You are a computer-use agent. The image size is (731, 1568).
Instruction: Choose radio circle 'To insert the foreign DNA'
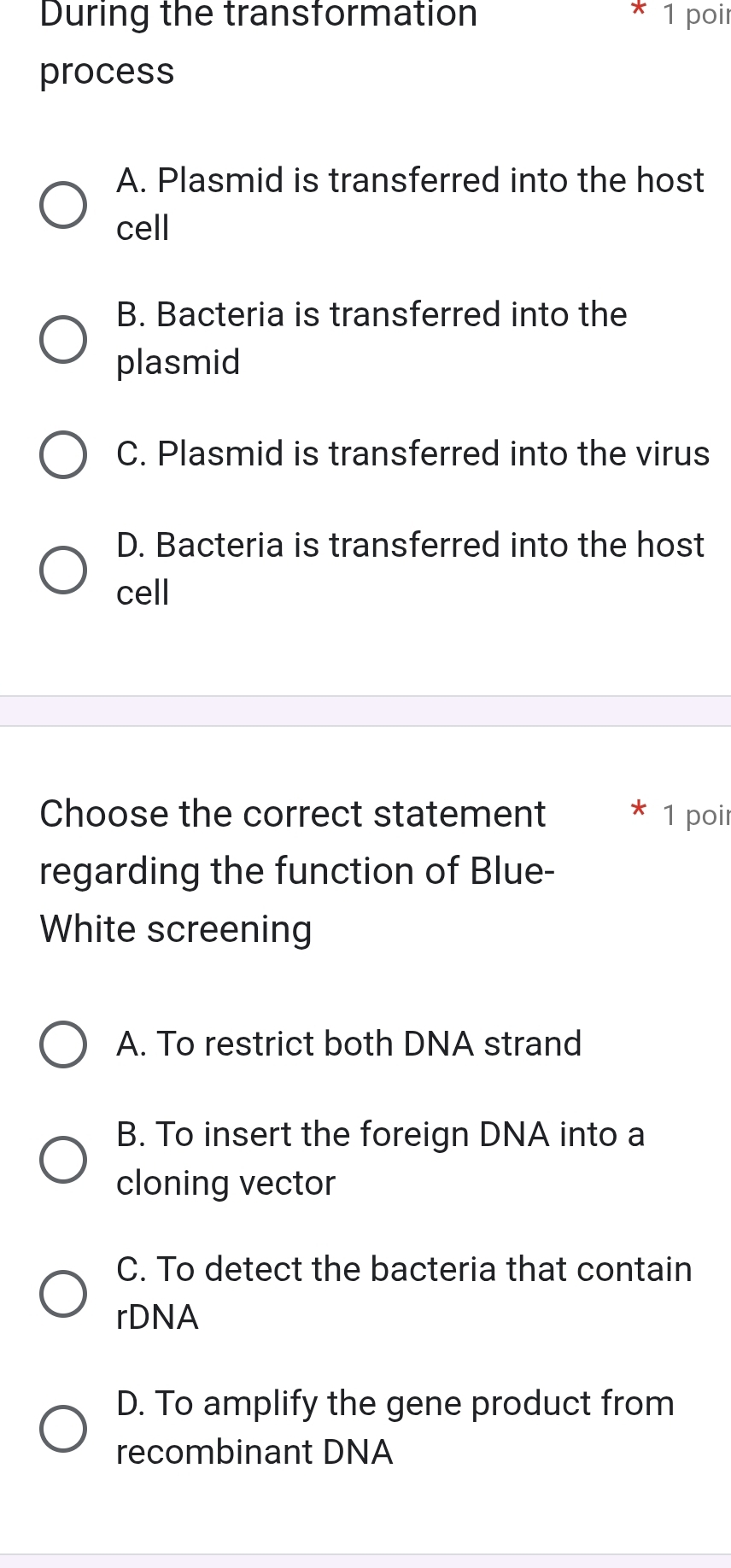63,1159
